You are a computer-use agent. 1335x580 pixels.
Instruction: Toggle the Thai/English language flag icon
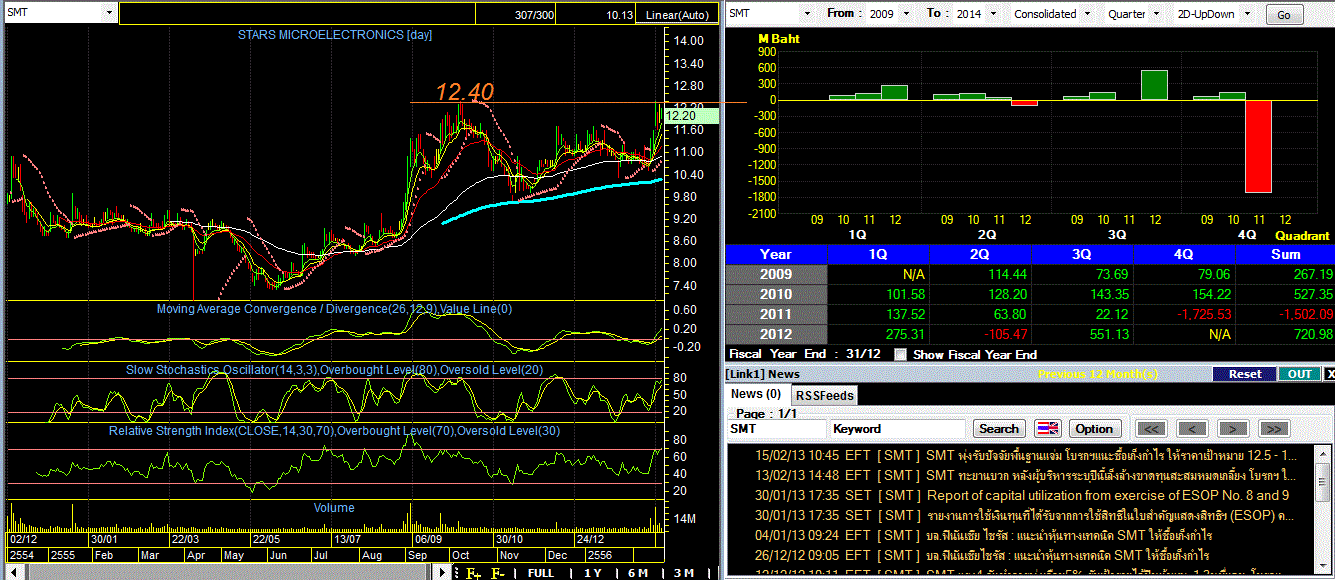[x=1047, y=428]
